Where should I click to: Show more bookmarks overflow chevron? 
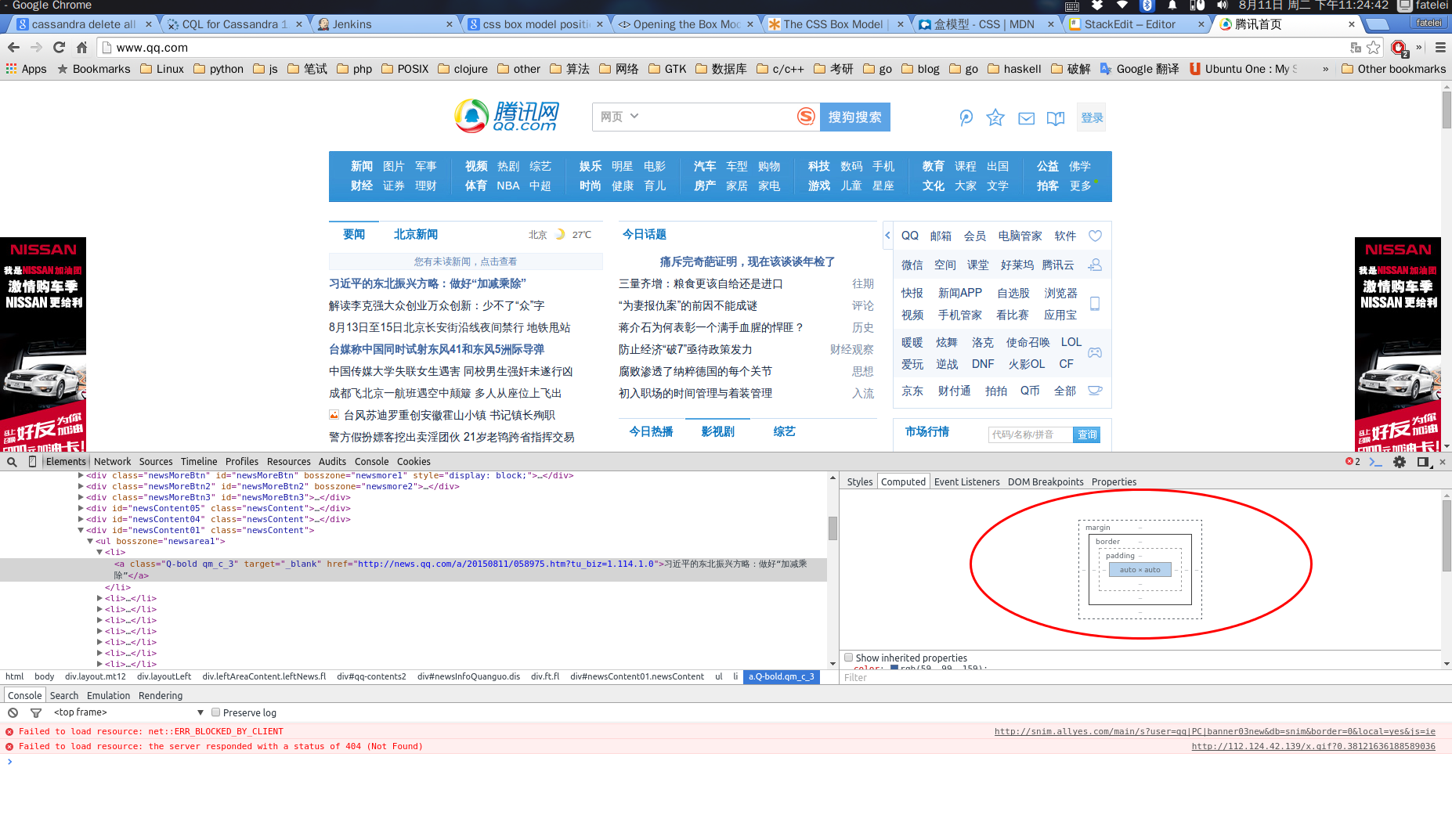coord(1325,69)
